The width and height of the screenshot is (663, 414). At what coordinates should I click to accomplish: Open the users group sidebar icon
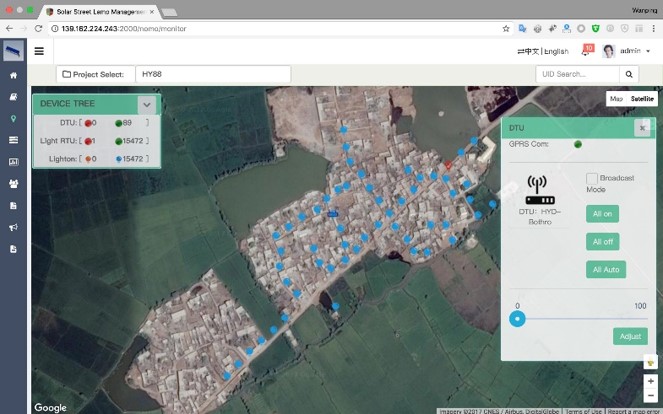[x=13, y=183]
